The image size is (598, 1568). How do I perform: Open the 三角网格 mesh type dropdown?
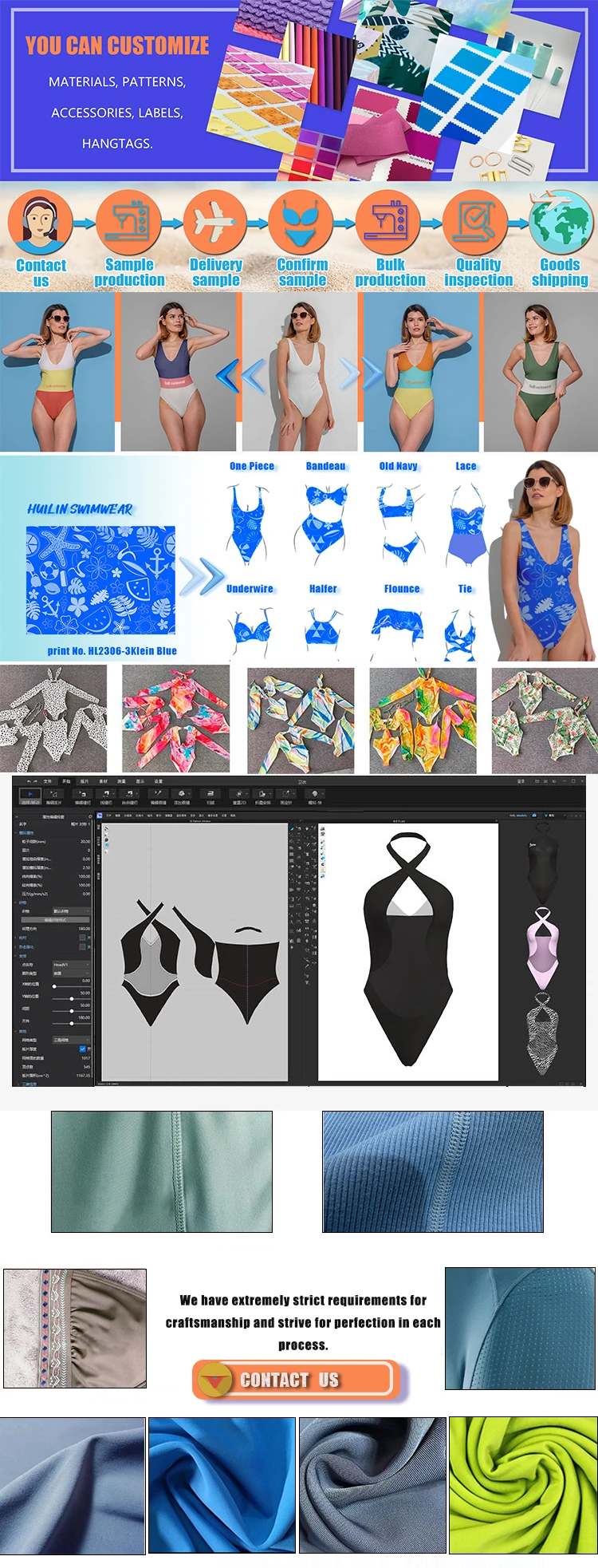71,1040
